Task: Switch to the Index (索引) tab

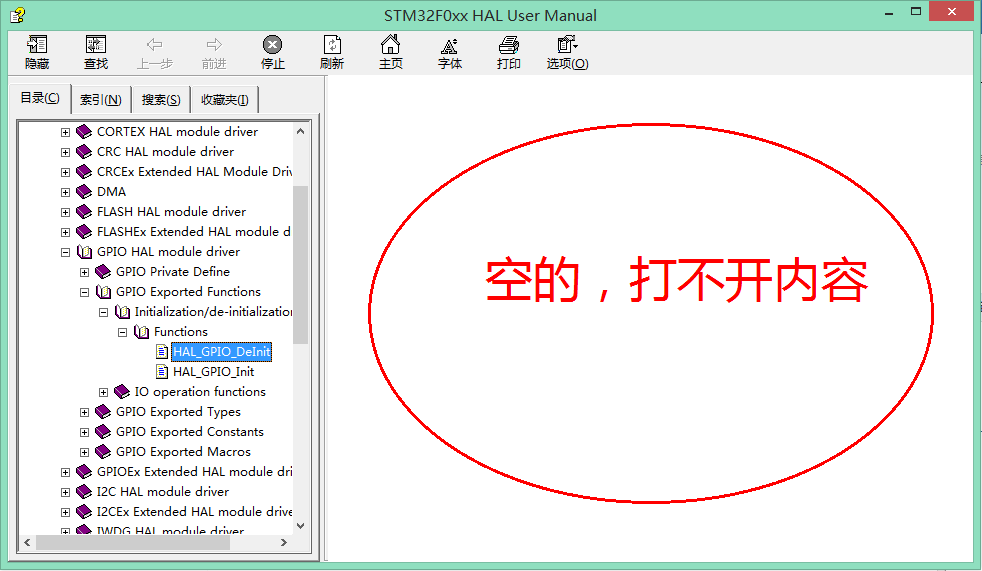Action: [x=101, y=100]
